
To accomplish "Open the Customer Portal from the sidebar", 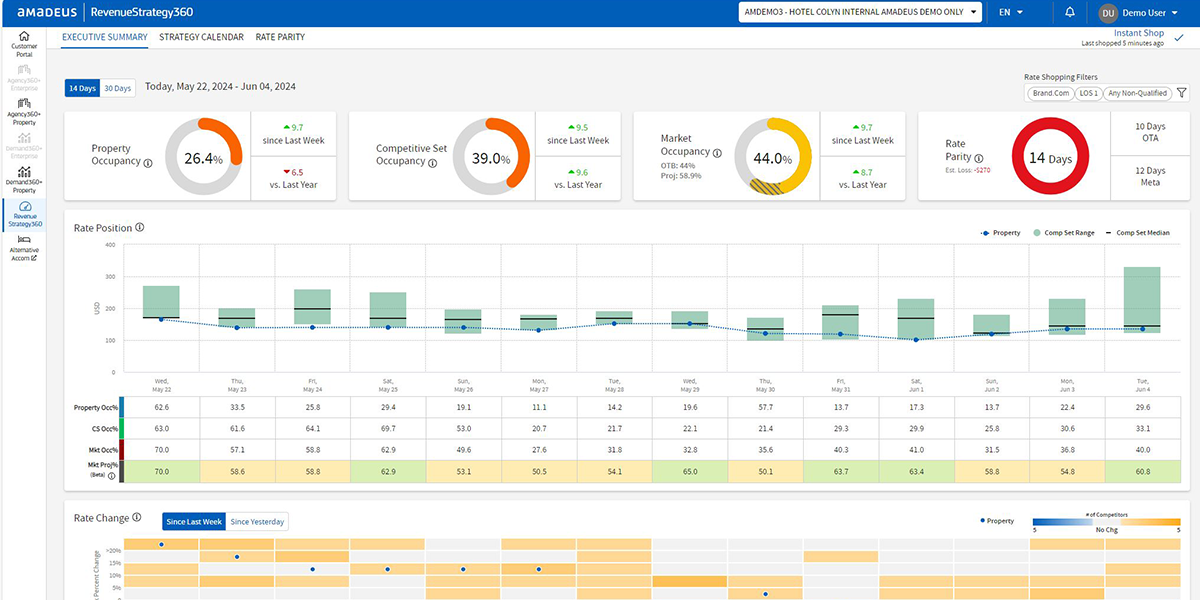I will [x=22, y=42].
